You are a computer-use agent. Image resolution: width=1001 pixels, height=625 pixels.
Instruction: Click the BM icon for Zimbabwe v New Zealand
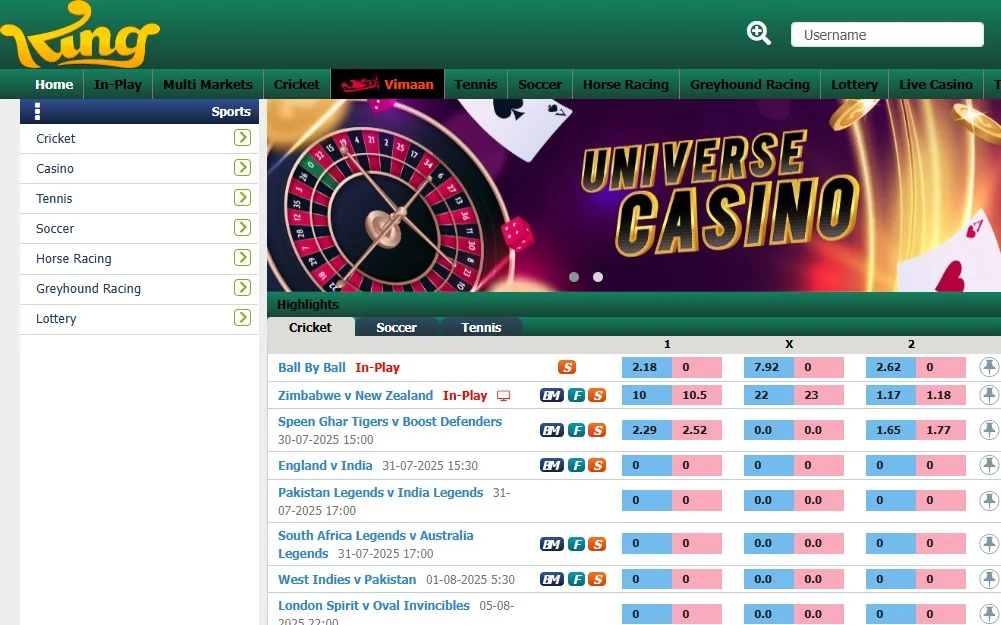552,395
